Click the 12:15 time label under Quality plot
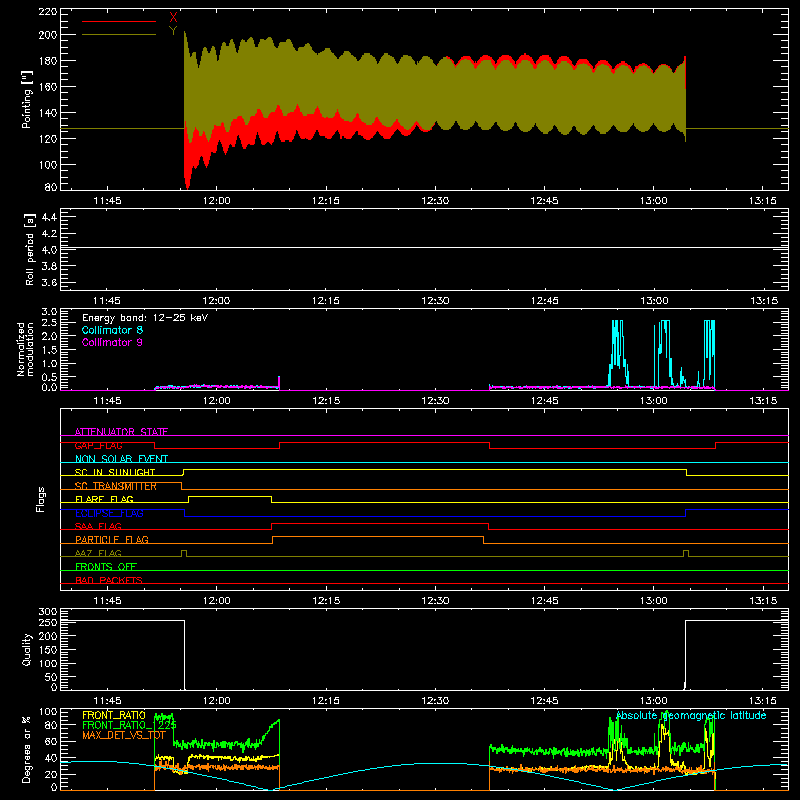The height and width of the screenshot is (800, 800). tap(326, 701)
